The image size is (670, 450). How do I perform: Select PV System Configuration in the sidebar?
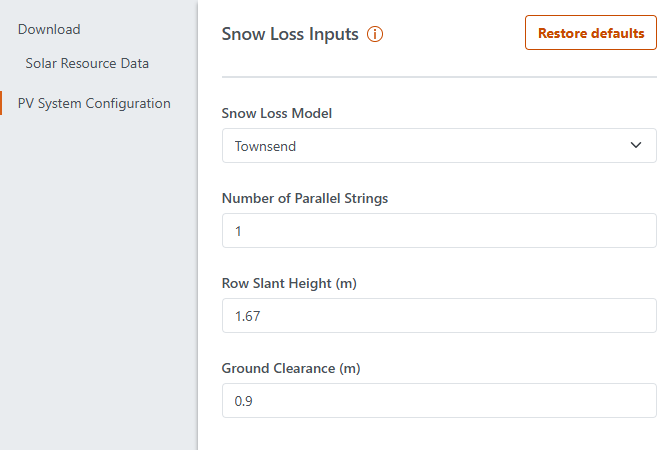coord(94,103)
